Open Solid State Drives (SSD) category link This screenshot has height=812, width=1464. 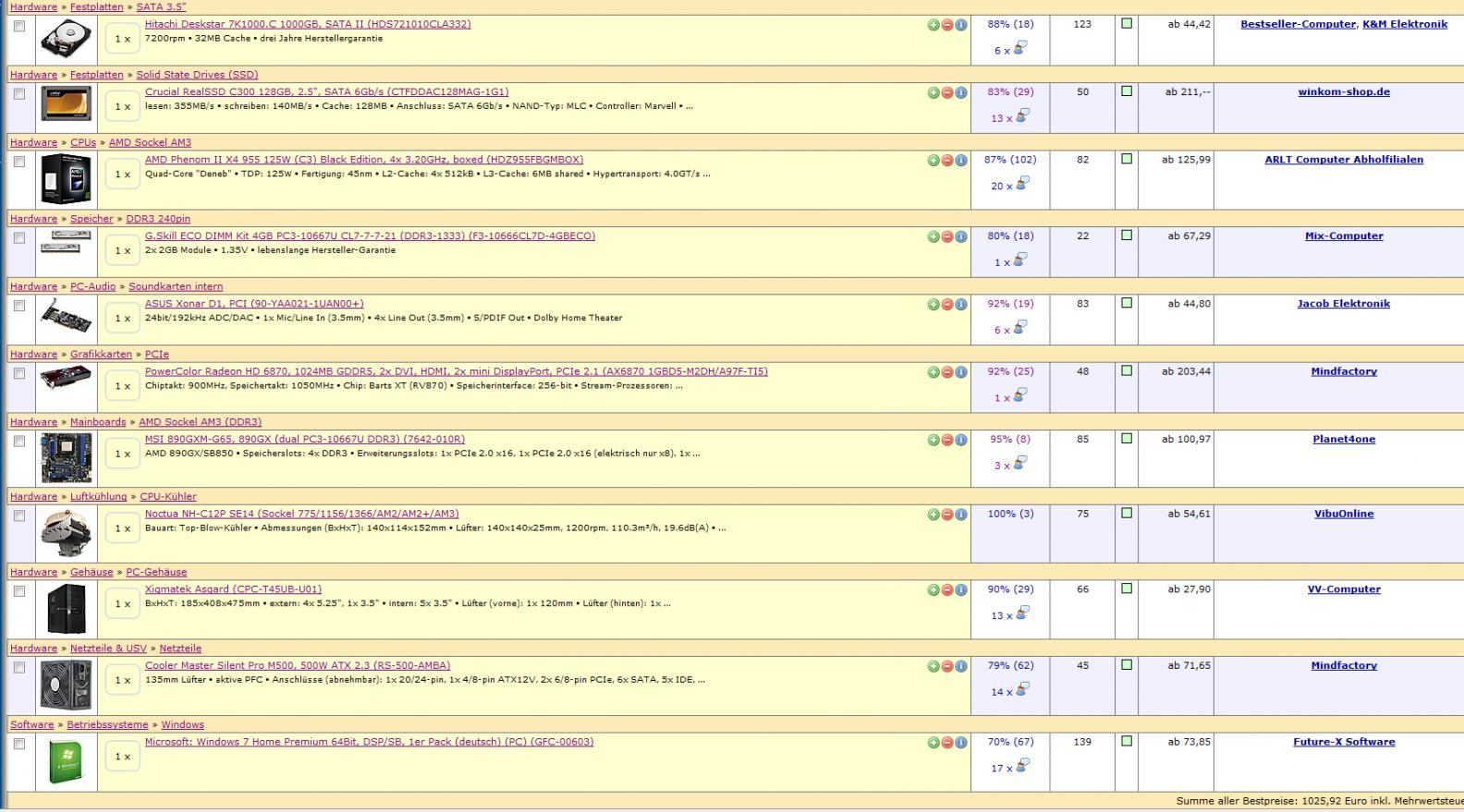pos(197,75)
